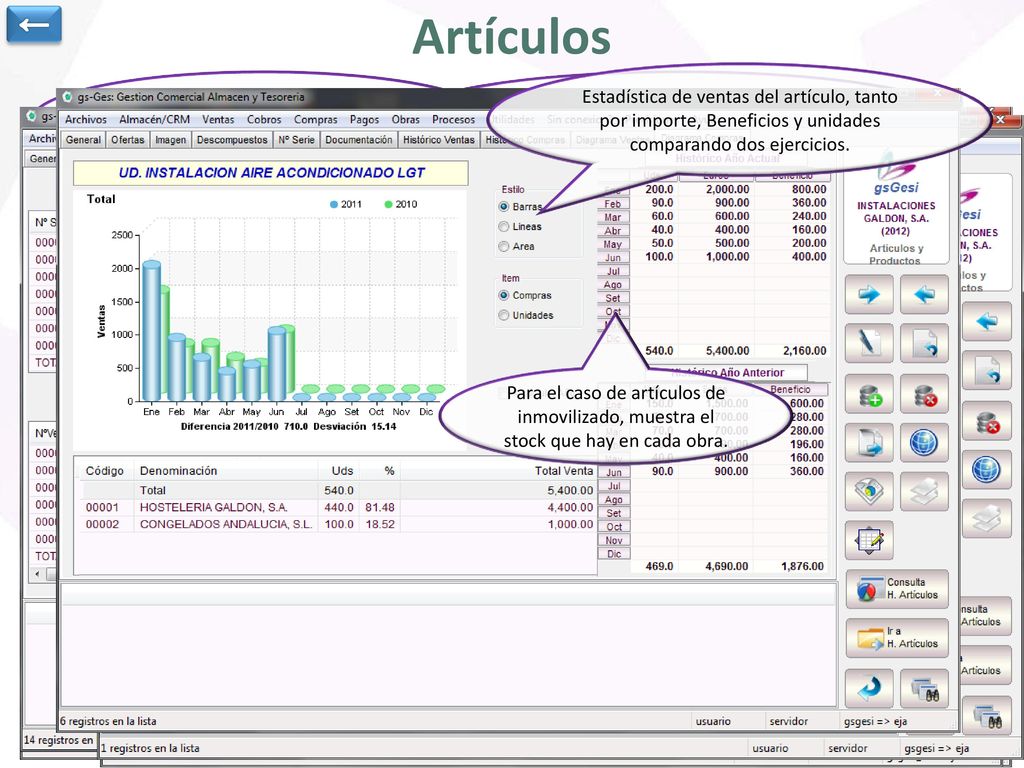Go to previous record with left arrow icon in front window
Screen dimensions: 1024x768
[924, 295]
